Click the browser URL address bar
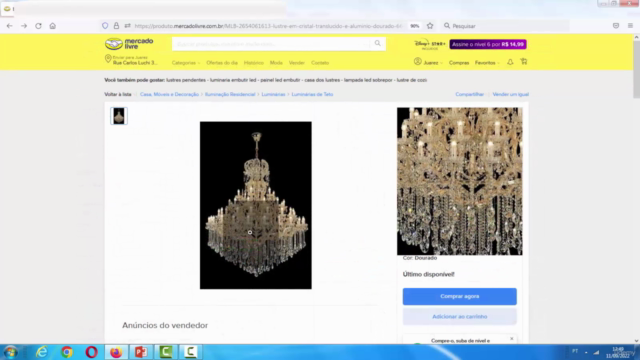This screenshot has width=640, height=360. pos(267,26)
